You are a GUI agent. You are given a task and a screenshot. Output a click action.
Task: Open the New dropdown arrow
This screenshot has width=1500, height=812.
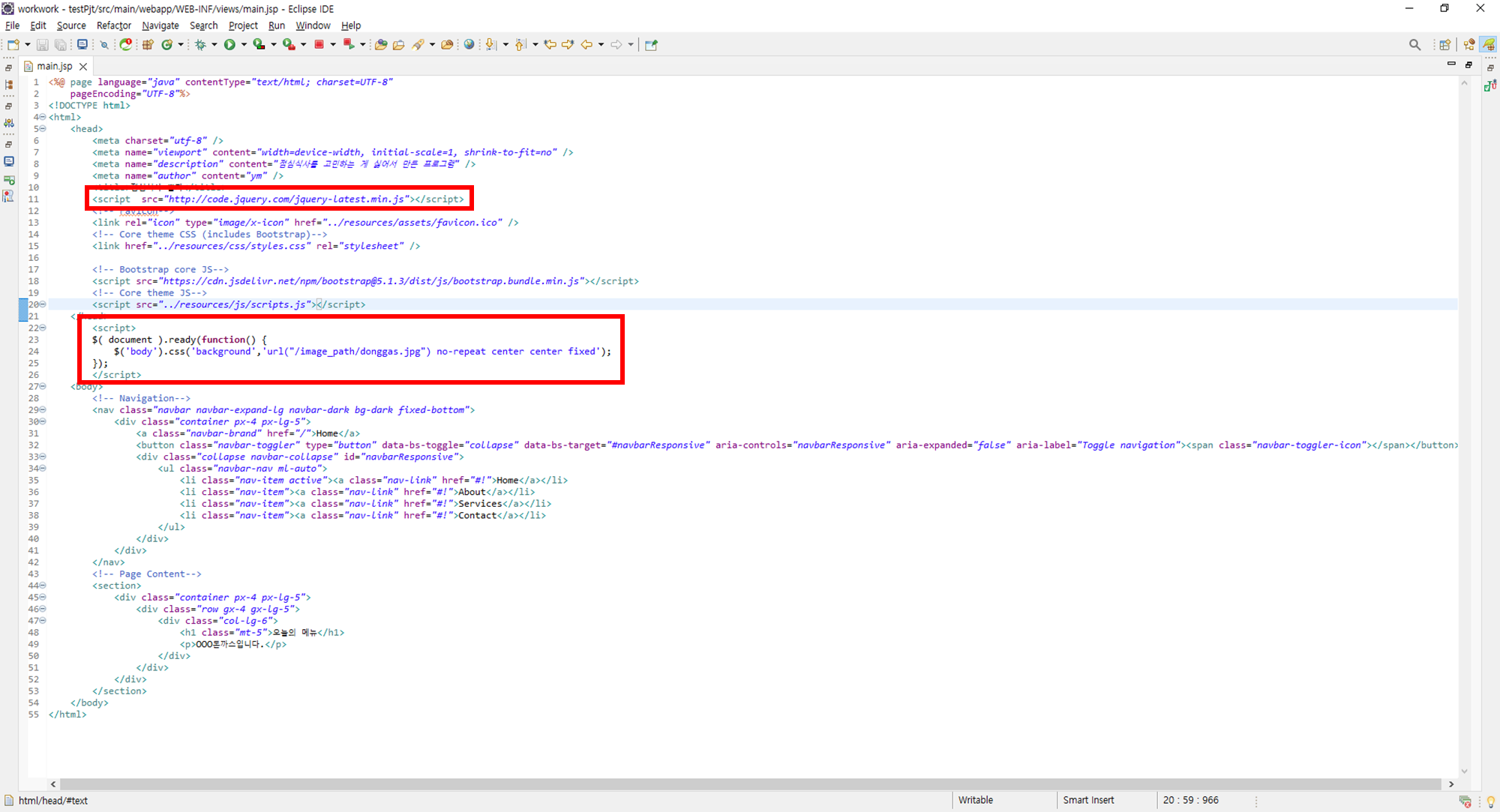point(28,45)
